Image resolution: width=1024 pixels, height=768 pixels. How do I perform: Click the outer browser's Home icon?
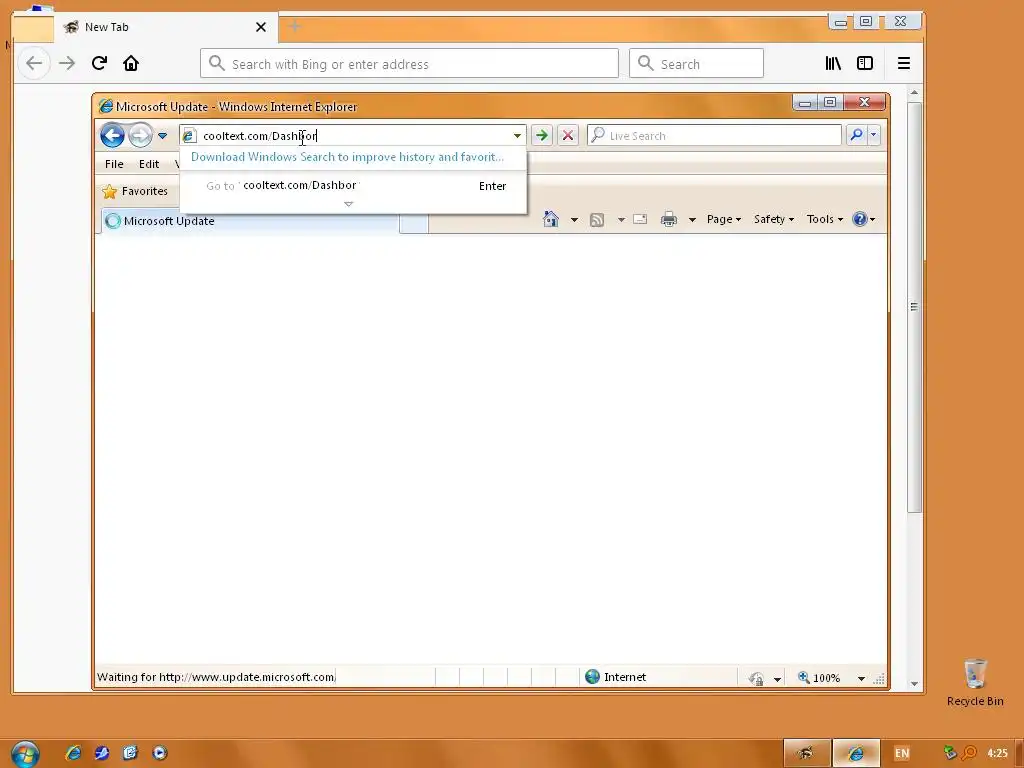click(x=131, y=63)
